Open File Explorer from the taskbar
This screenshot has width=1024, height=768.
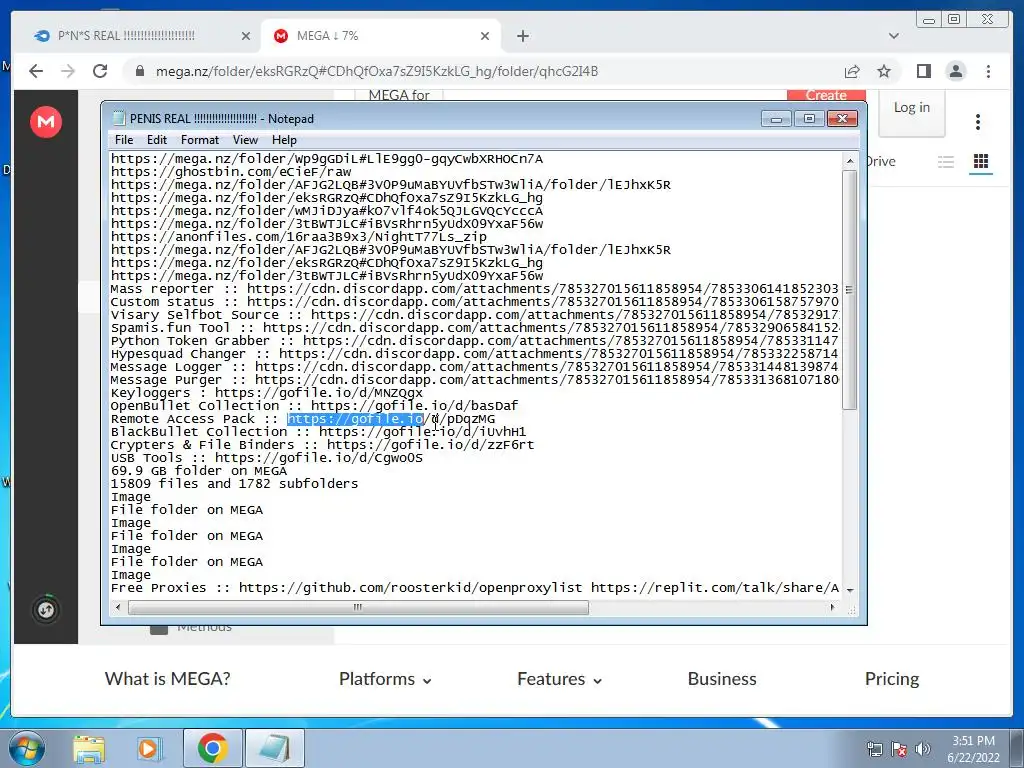tap(88, 749)
